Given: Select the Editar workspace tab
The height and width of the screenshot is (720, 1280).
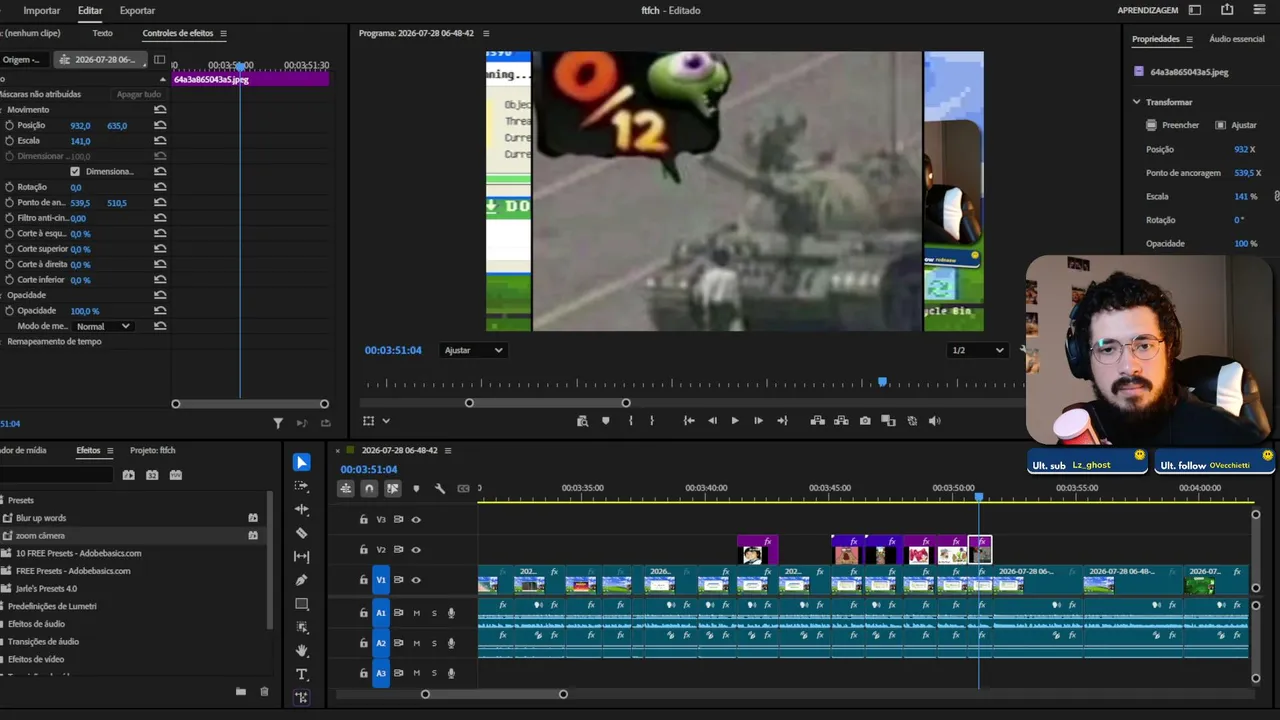Looking at the screenshot, I should click(x=90, y=11).
